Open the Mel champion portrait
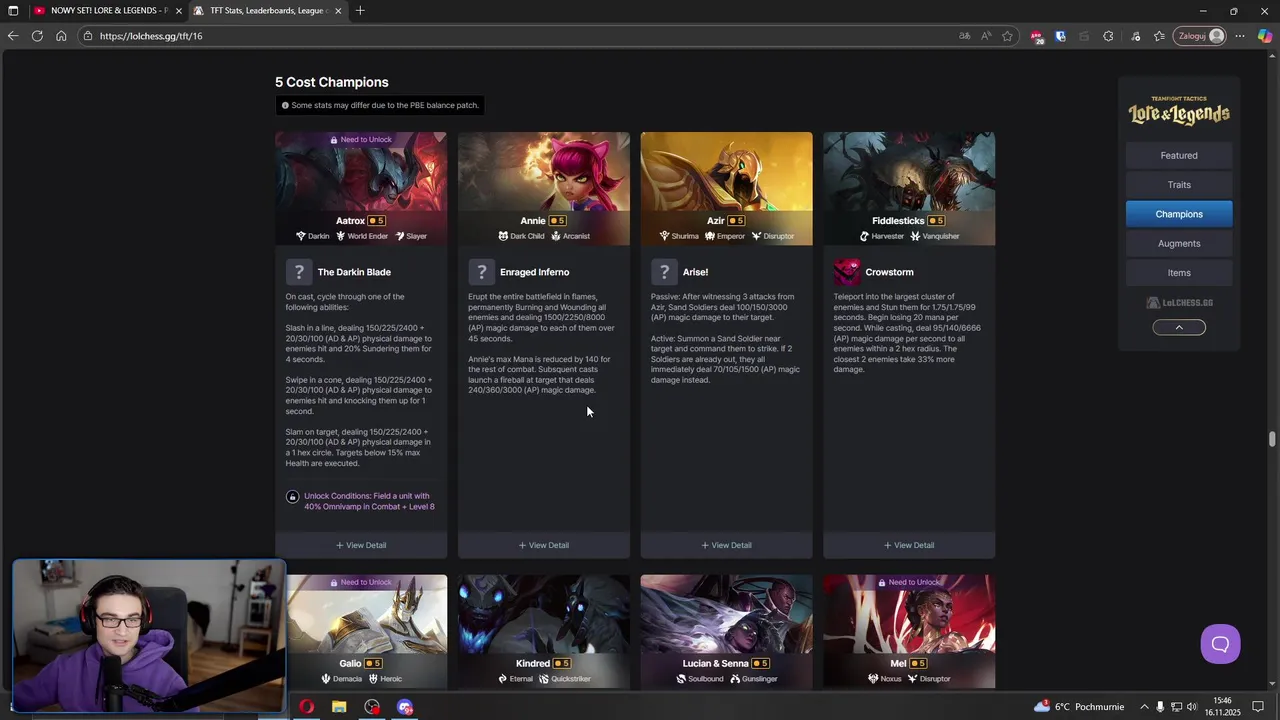Image resolution: width=1280 pixels, height=720 pixels. tap(909, 614)
